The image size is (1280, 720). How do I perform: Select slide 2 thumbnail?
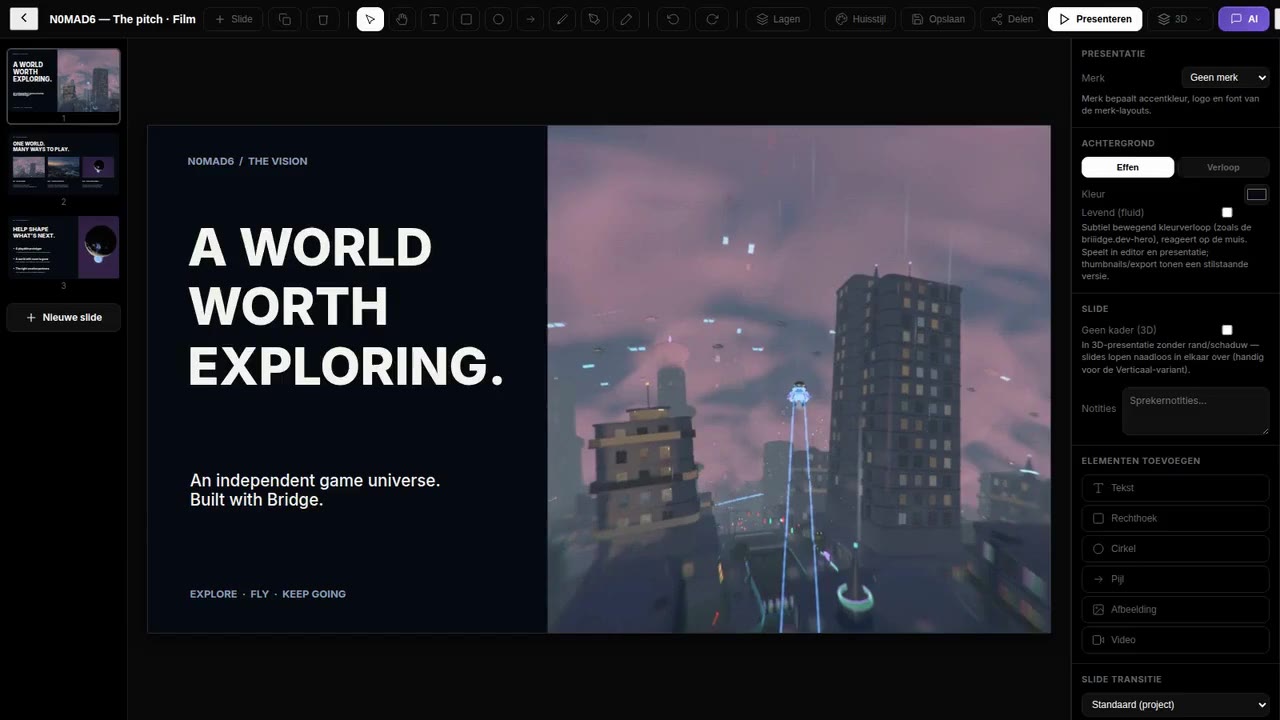pyautogui.click(x=64, y=163)
